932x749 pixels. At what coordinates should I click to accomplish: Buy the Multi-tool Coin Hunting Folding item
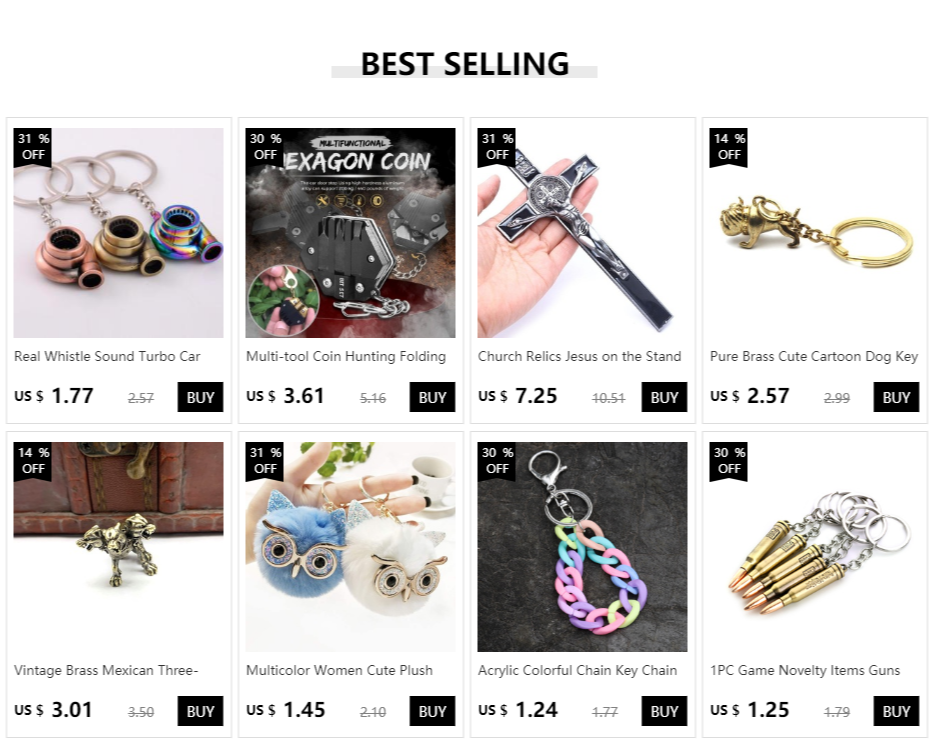pyautogui.click(x=432, y=397)
